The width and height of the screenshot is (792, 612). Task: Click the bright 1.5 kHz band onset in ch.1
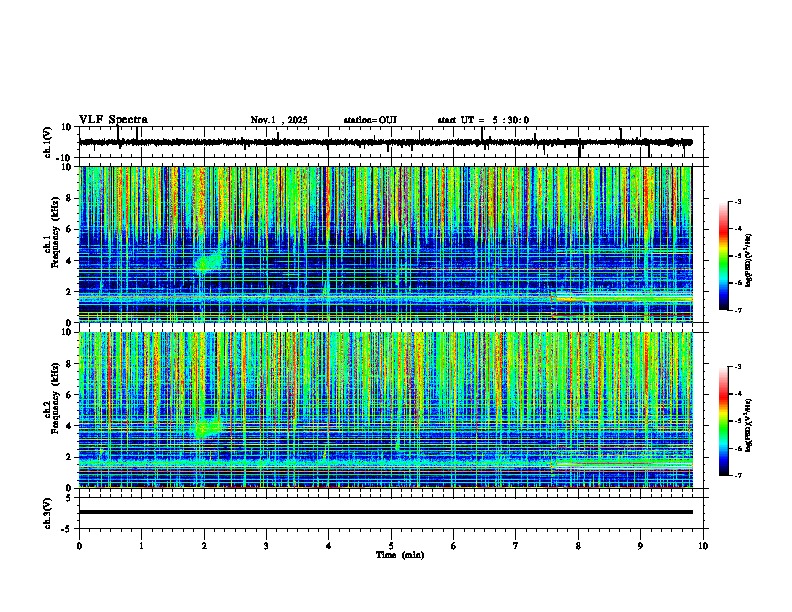pyautogui.click(x=555, y=297)
